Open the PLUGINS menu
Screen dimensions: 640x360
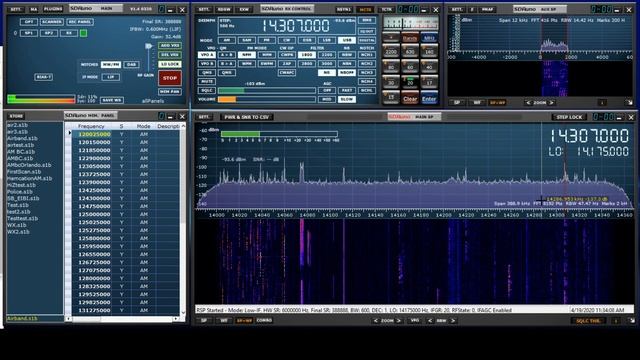(x=53, y=9)
